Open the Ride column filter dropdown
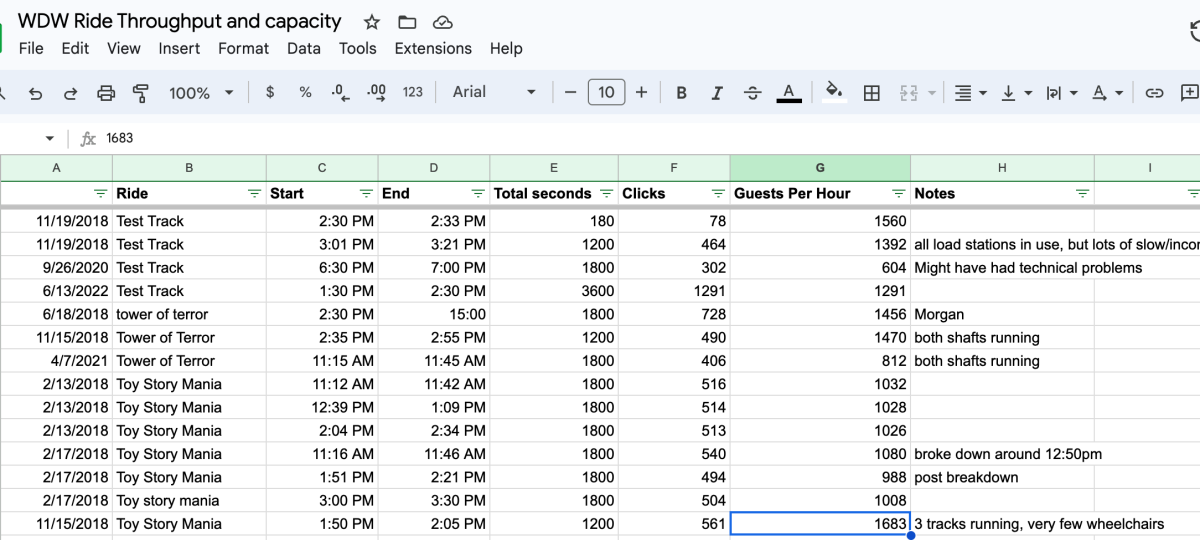Viewport: 1200px width, 540px height. point(253,194)
